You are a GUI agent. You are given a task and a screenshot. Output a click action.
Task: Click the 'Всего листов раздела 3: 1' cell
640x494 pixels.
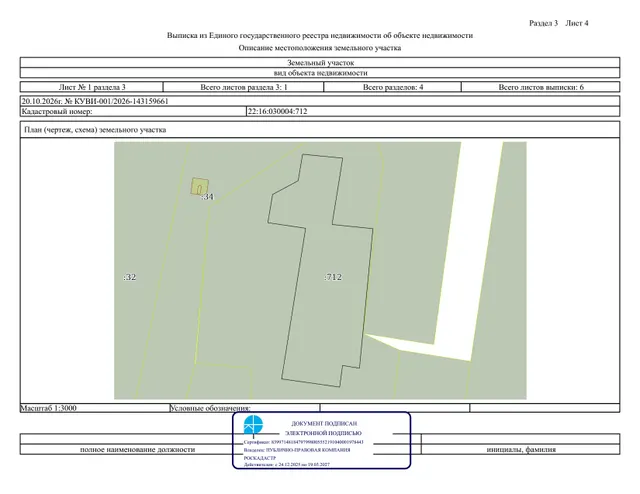244,87
